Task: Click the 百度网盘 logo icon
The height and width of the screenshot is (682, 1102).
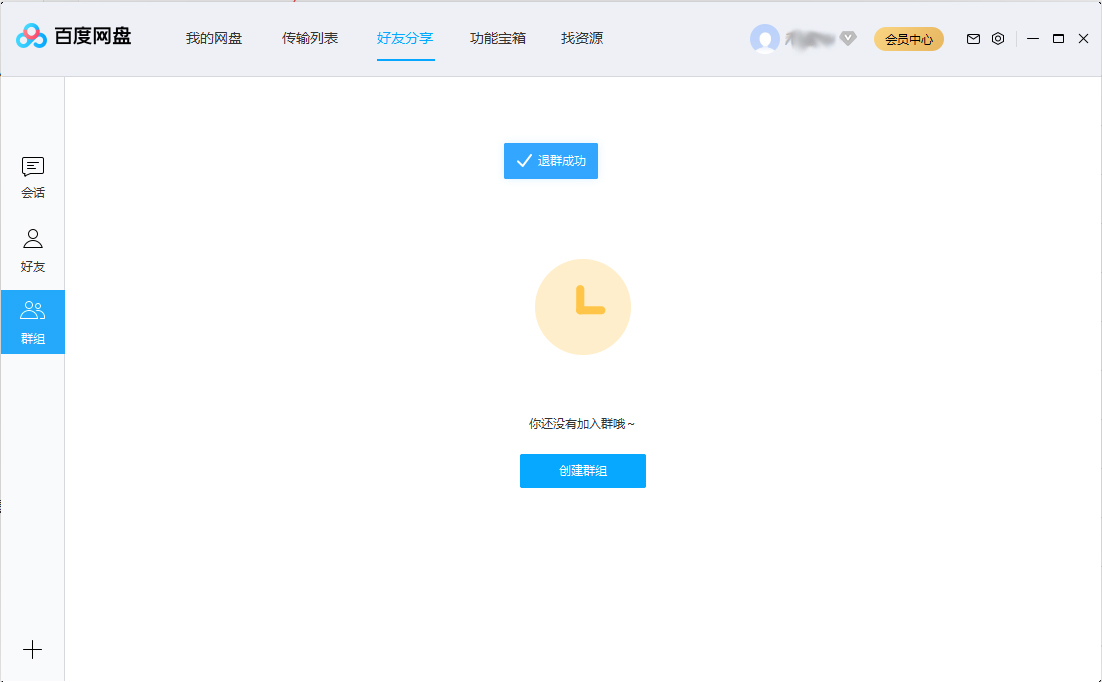Action: coord(30,38)
